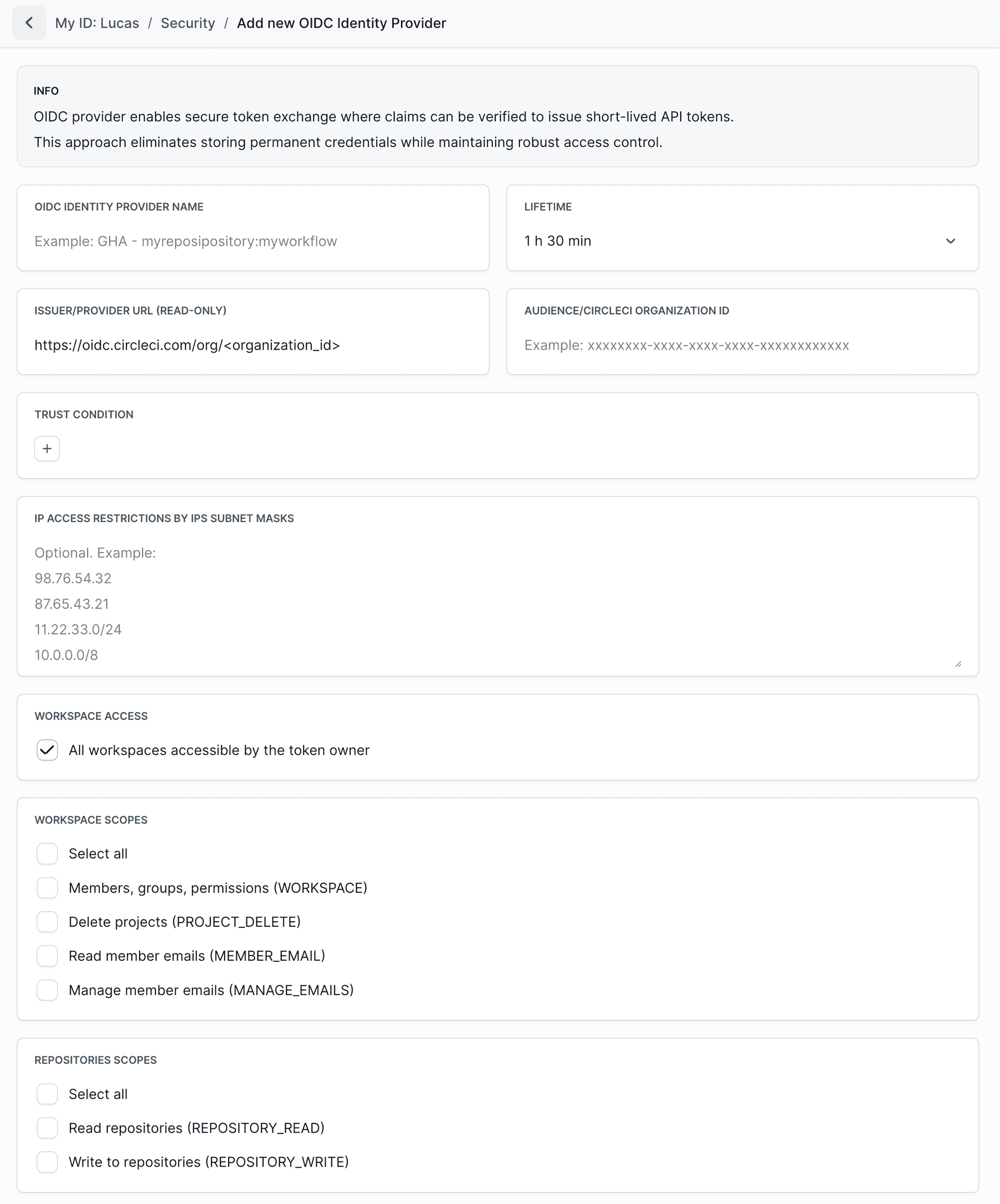Image resolution: width=1000 pixels, height=1204 pixels.
Task: Check Select all under Workspace Scopes
Action: click(x=47, y=854)
